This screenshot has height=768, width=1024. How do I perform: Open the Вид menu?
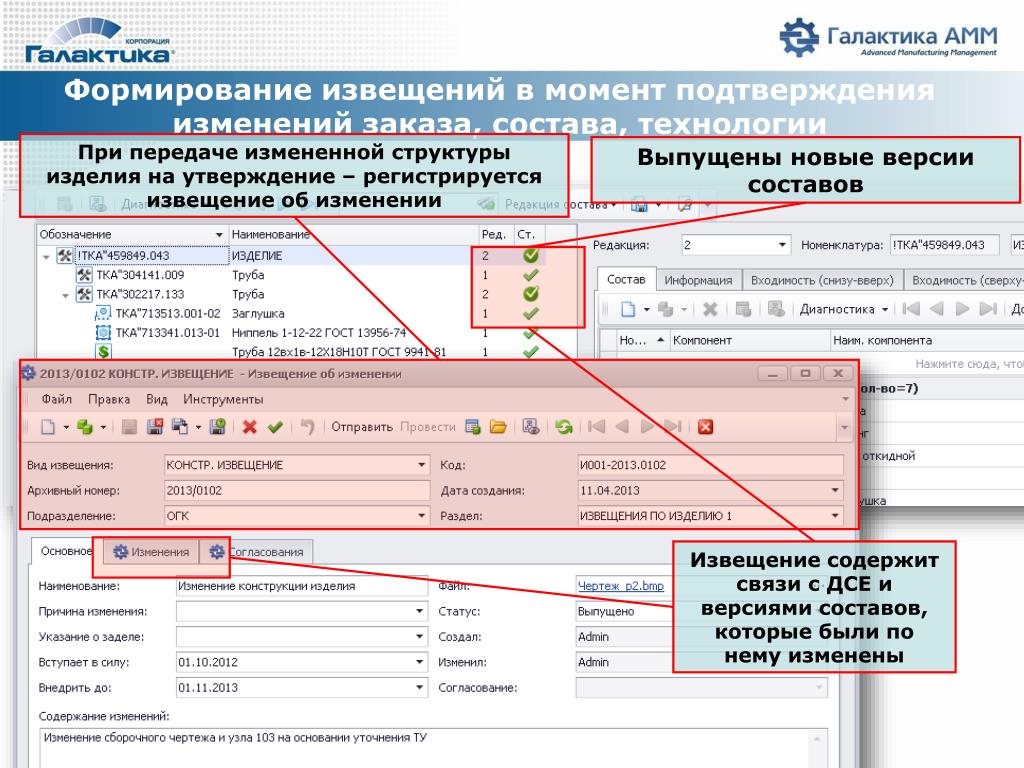pos(157,399)
